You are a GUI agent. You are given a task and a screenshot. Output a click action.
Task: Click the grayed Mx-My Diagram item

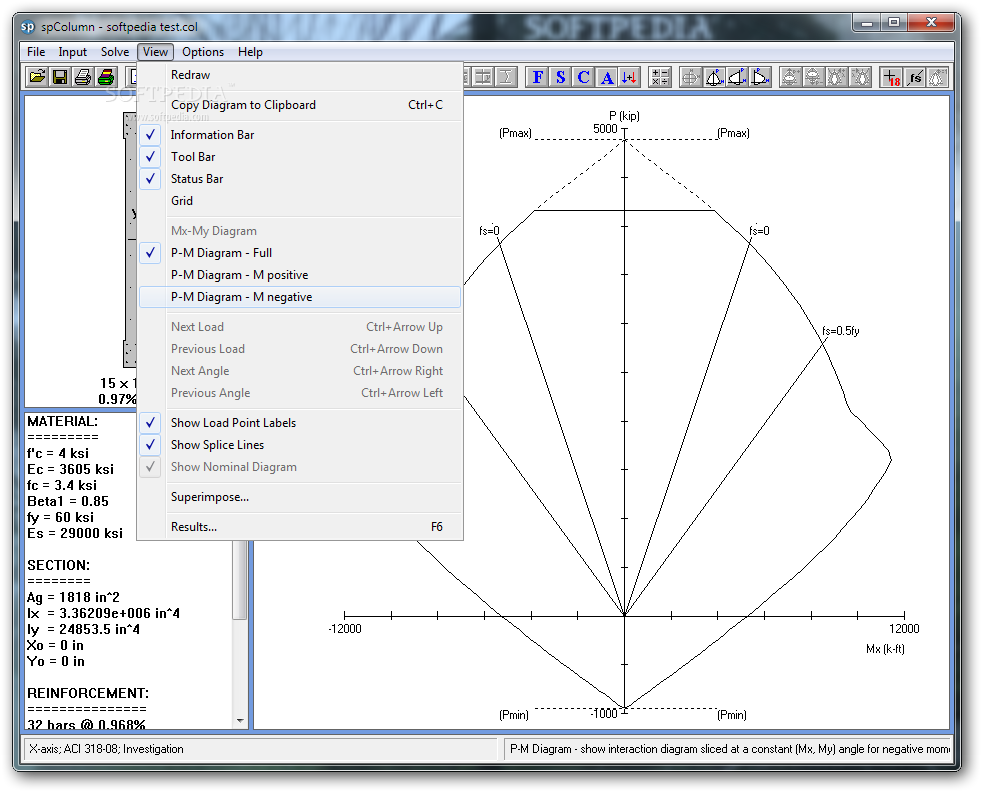coord(299,230)
